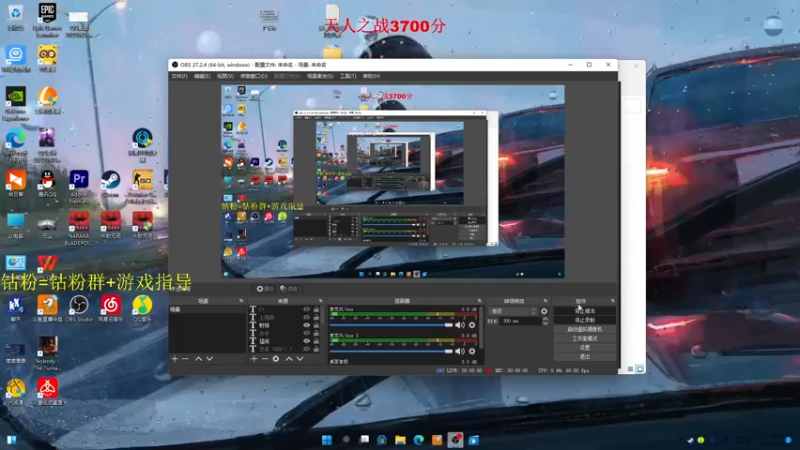Image resolution: width=800 pixels, height=450 pixels.
Task: Open GeForce Experience desktop icon
Action: pyautogui.click(x=15, y=104)
